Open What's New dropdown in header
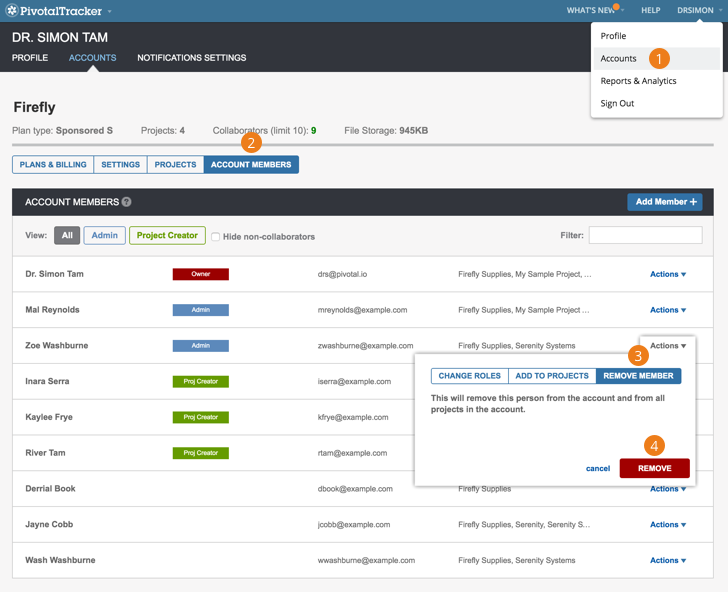 [x=594, y=11]
